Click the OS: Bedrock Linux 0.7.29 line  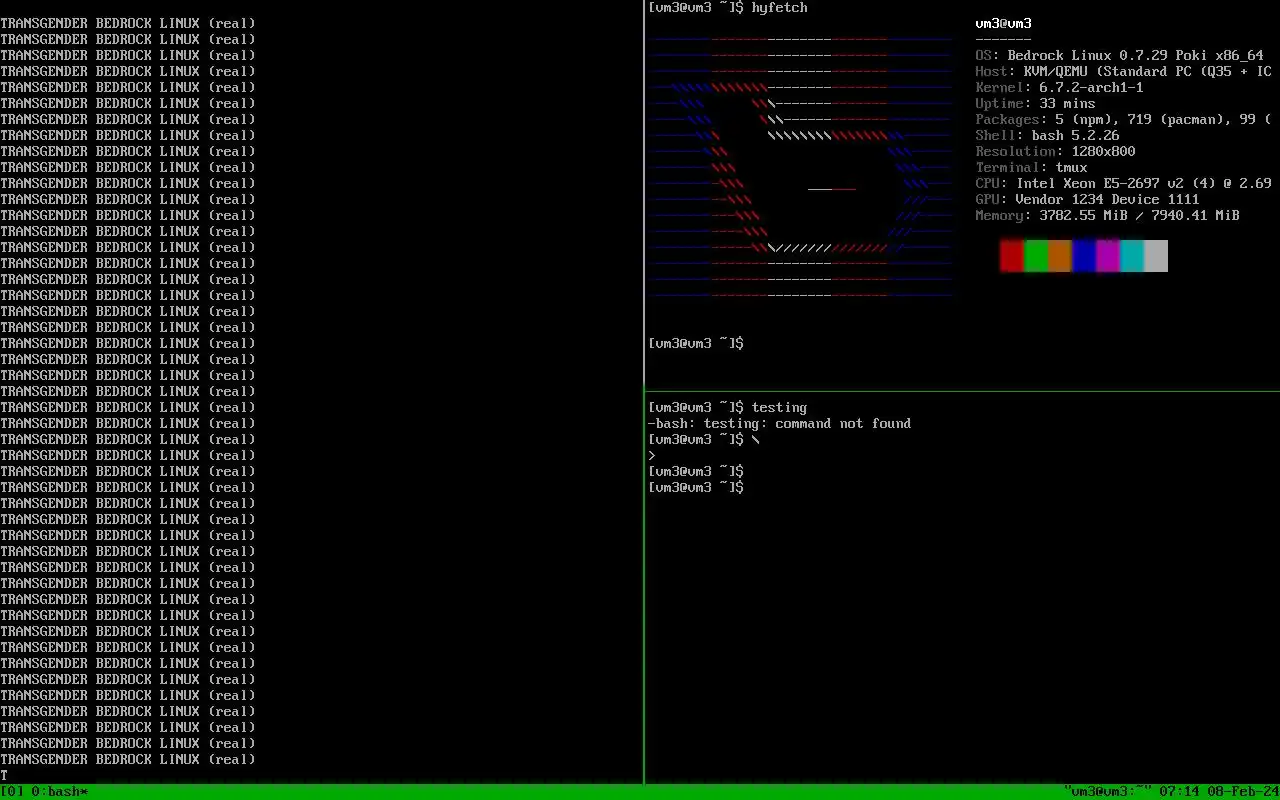click(1120, 56)
